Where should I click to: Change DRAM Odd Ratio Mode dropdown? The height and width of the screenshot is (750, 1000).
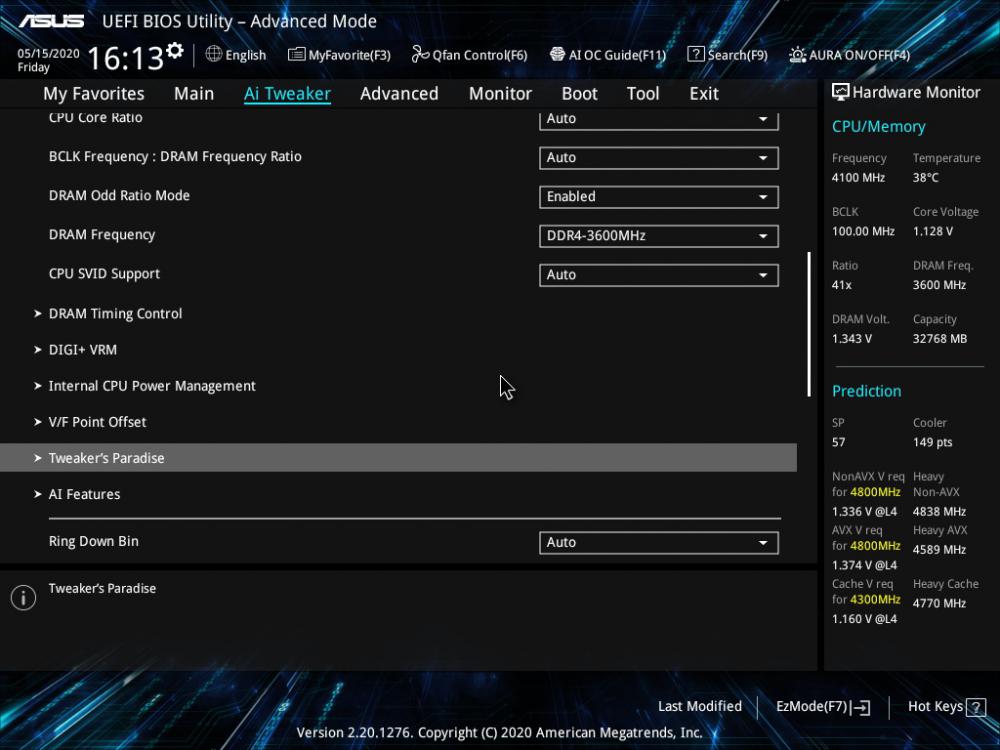[x=659, y=197]
